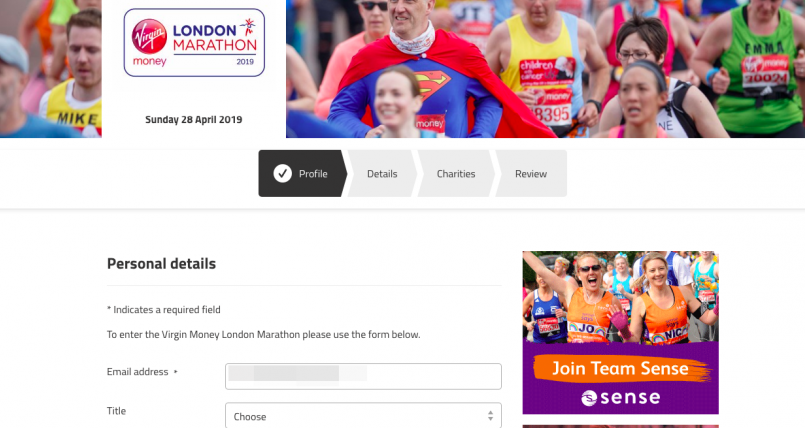The image size is (805, 428).
Task: Click the Personal details heading
Action: pyautogui.click(x=161, y=264)
